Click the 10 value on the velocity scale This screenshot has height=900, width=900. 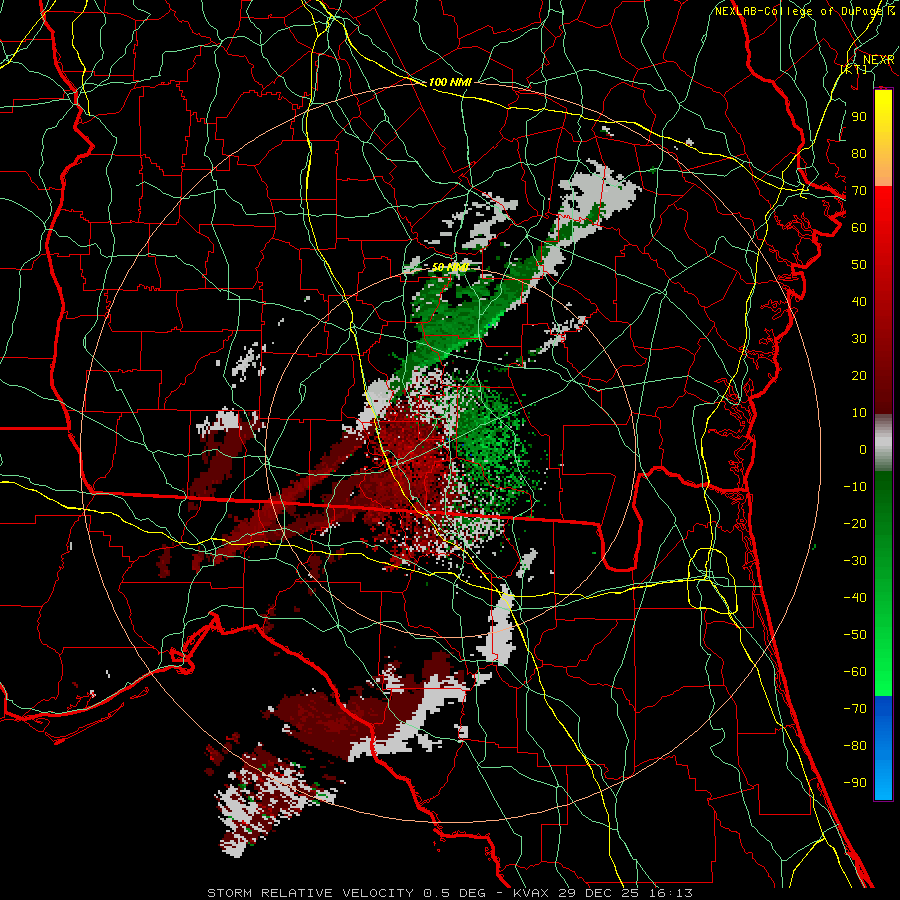859,413
